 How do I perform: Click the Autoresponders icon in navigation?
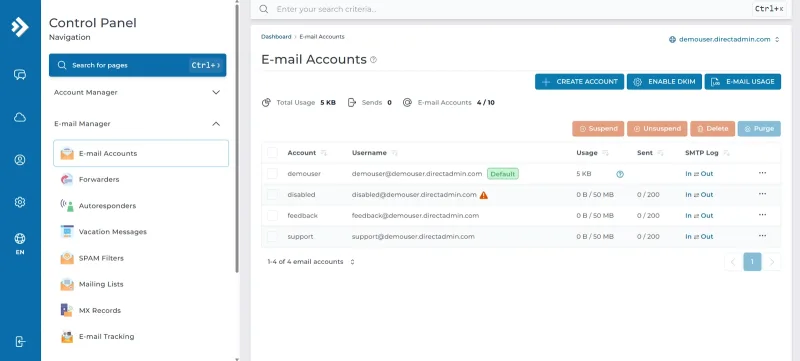click(67, 205)
